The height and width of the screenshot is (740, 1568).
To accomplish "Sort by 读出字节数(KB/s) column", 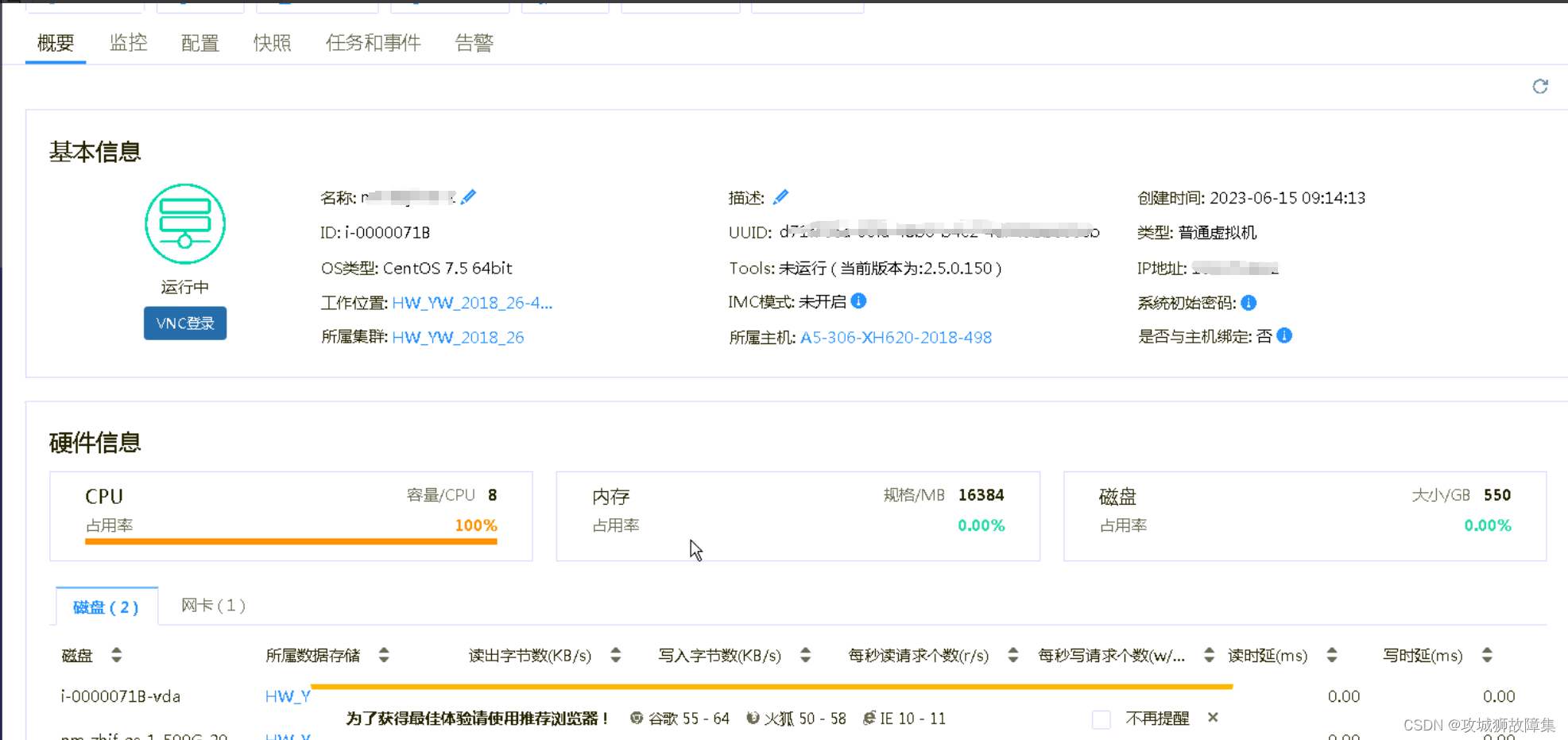I will click(616, 655).
